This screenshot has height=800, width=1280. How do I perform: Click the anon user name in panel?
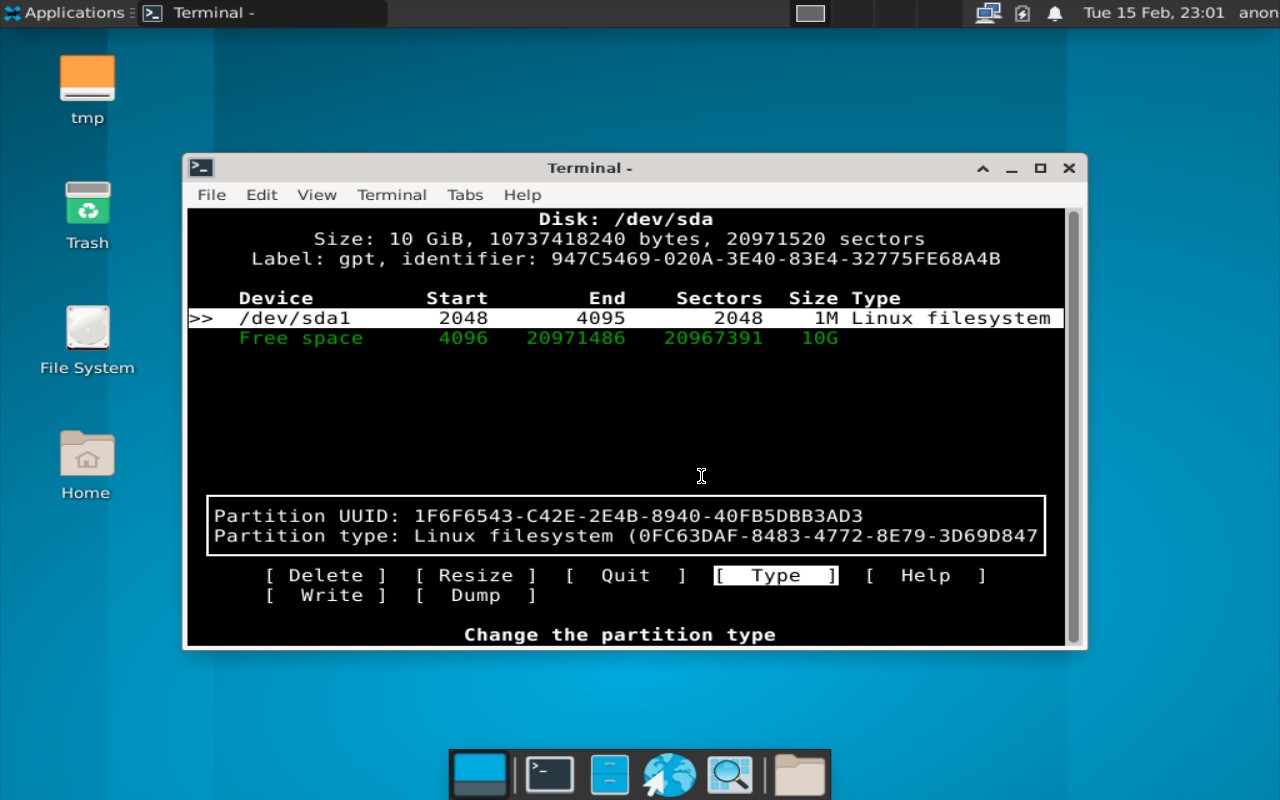click(1258, 13)
